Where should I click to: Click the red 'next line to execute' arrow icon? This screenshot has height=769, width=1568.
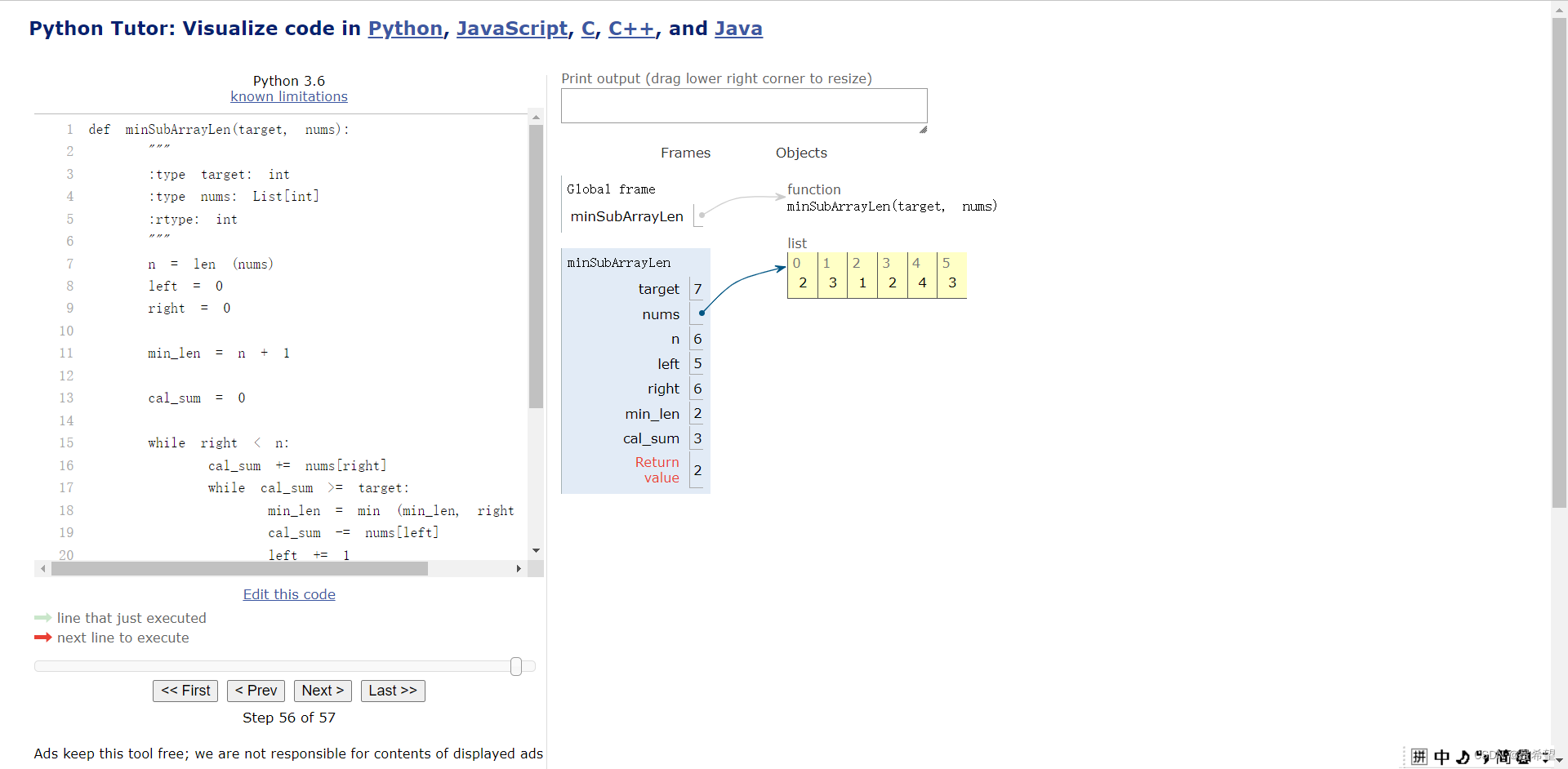[43, 638]
